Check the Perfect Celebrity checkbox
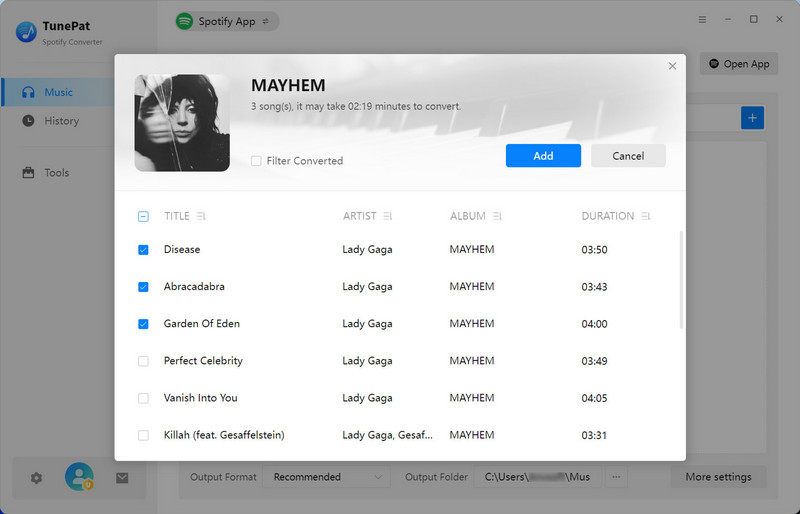 (143, 361)
